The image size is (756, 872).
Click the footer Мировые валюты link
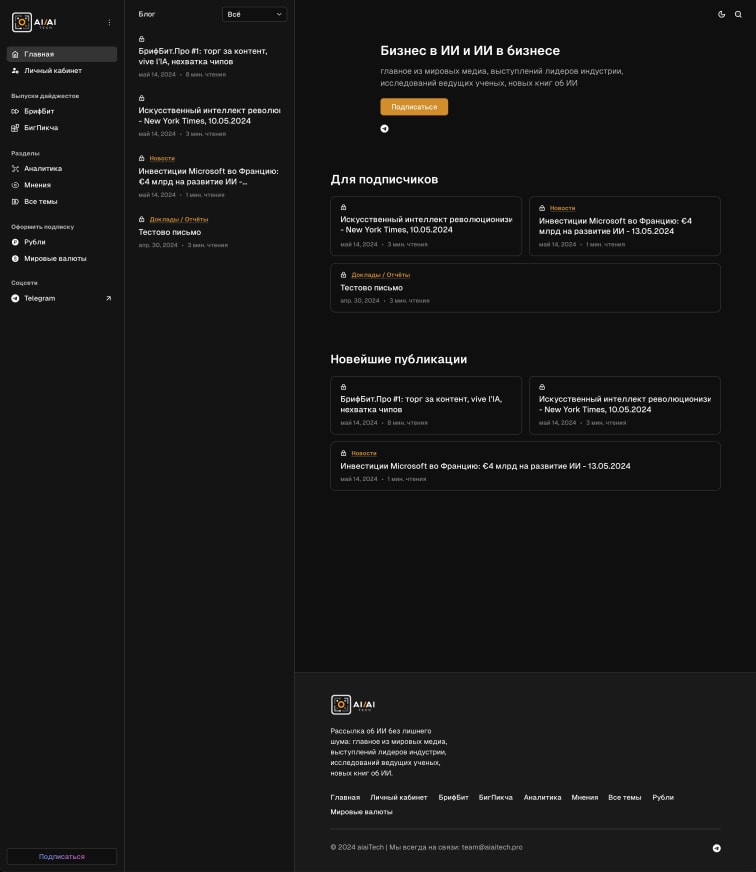pyautogui.click(x=362, y=812)
